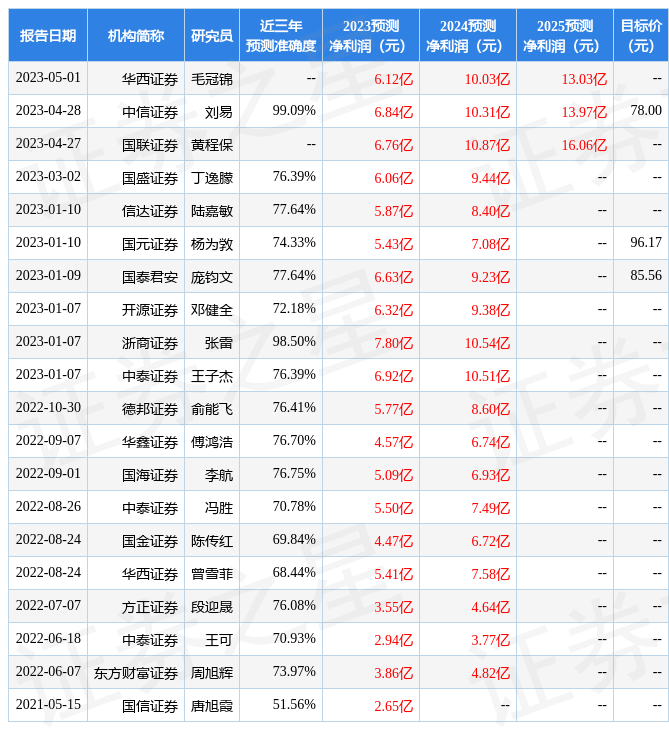Click the date 2023-01-09
Image resolution: width=669 pixels, height=730 pixels.
(x=48, y=276)
